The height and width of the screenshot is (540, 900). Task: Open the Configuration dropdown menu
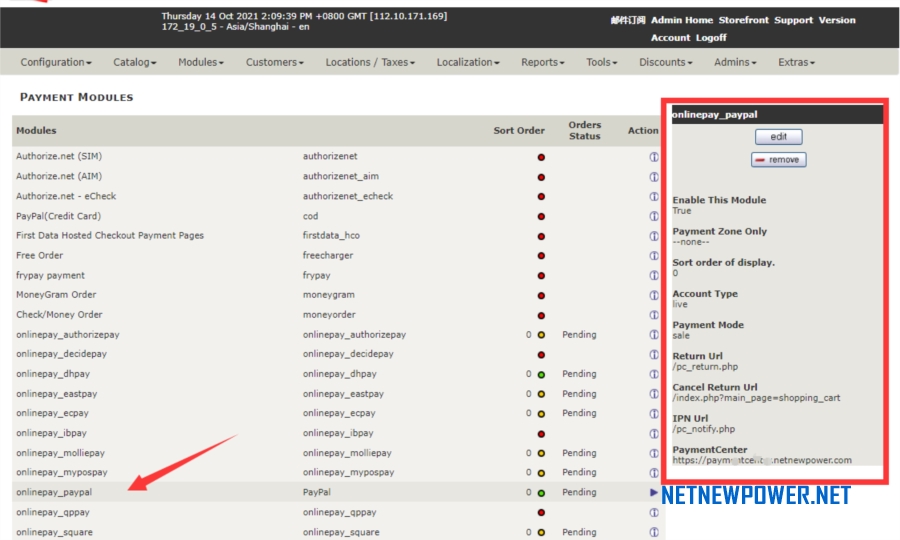click(x=56, y=62)
